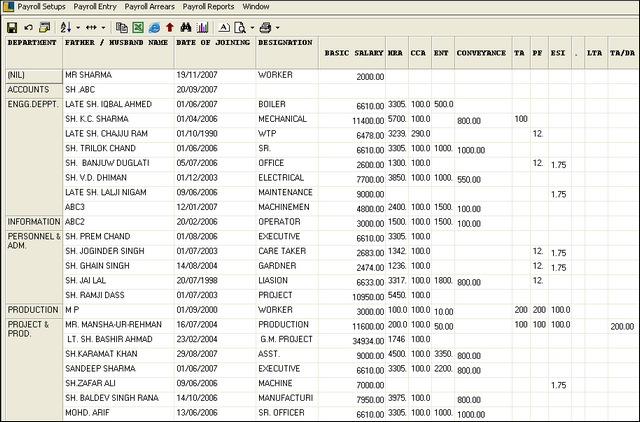Screen dimensions: 640x422
Task: Click the column width arrows icon
Action: pos(91,28)
